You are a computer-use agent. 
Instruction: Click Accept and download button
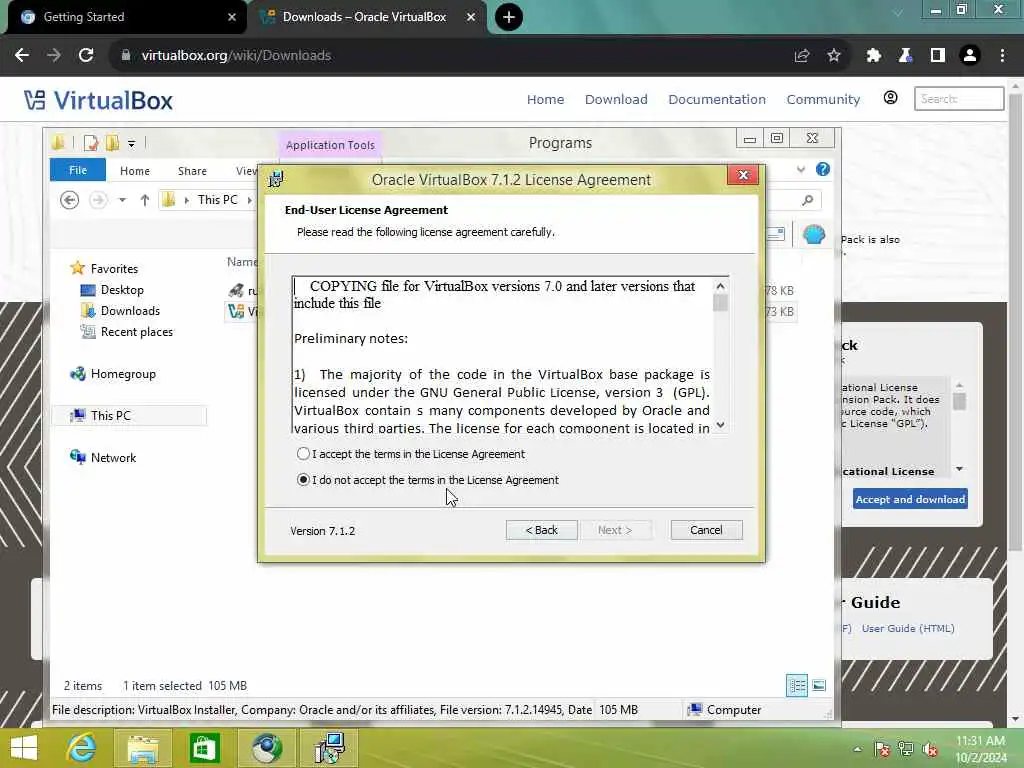click(x=910, y=499)
